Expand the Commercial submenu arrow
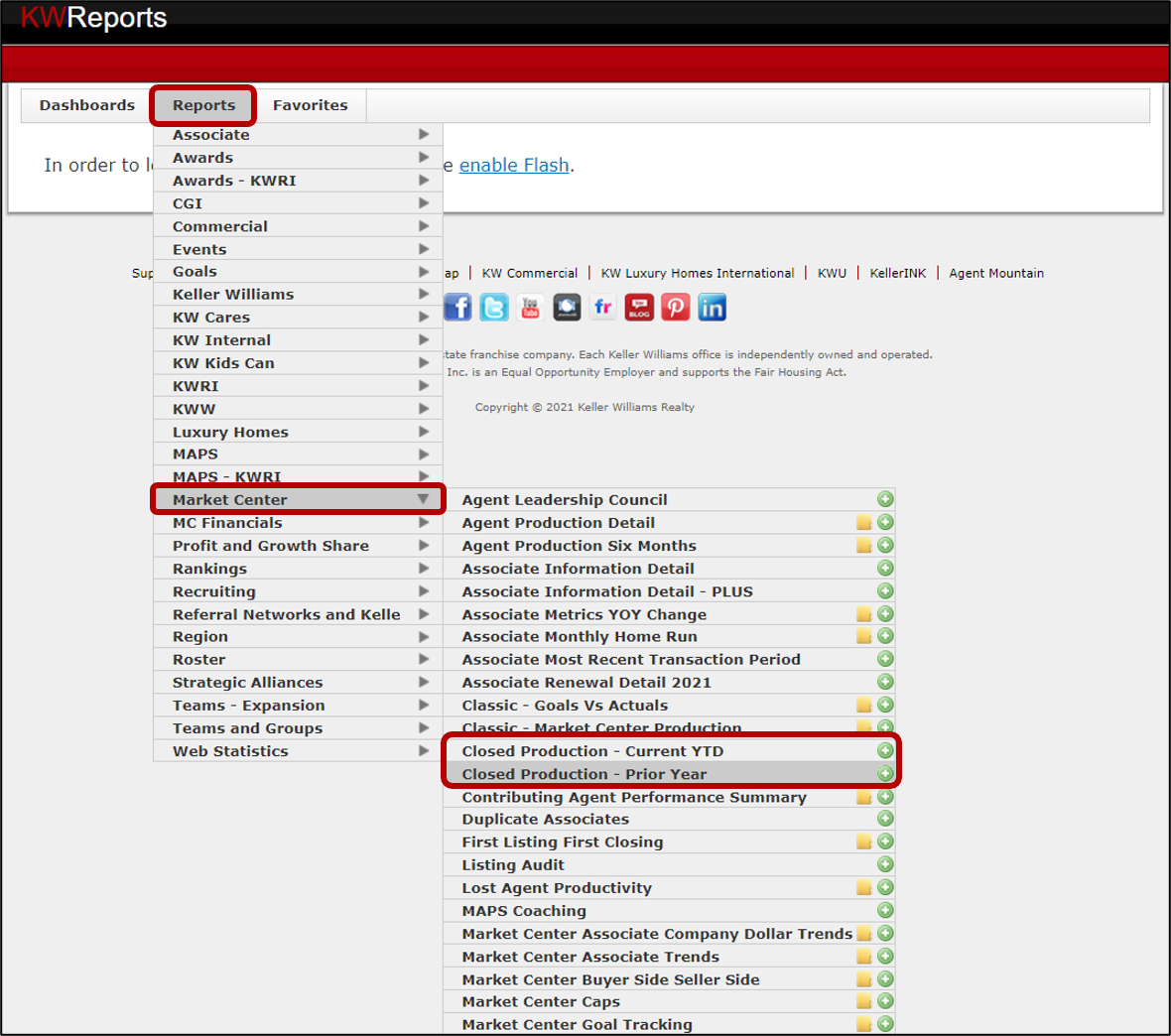The width and height of the screenshot is (1171, 1036). [424, 226]
